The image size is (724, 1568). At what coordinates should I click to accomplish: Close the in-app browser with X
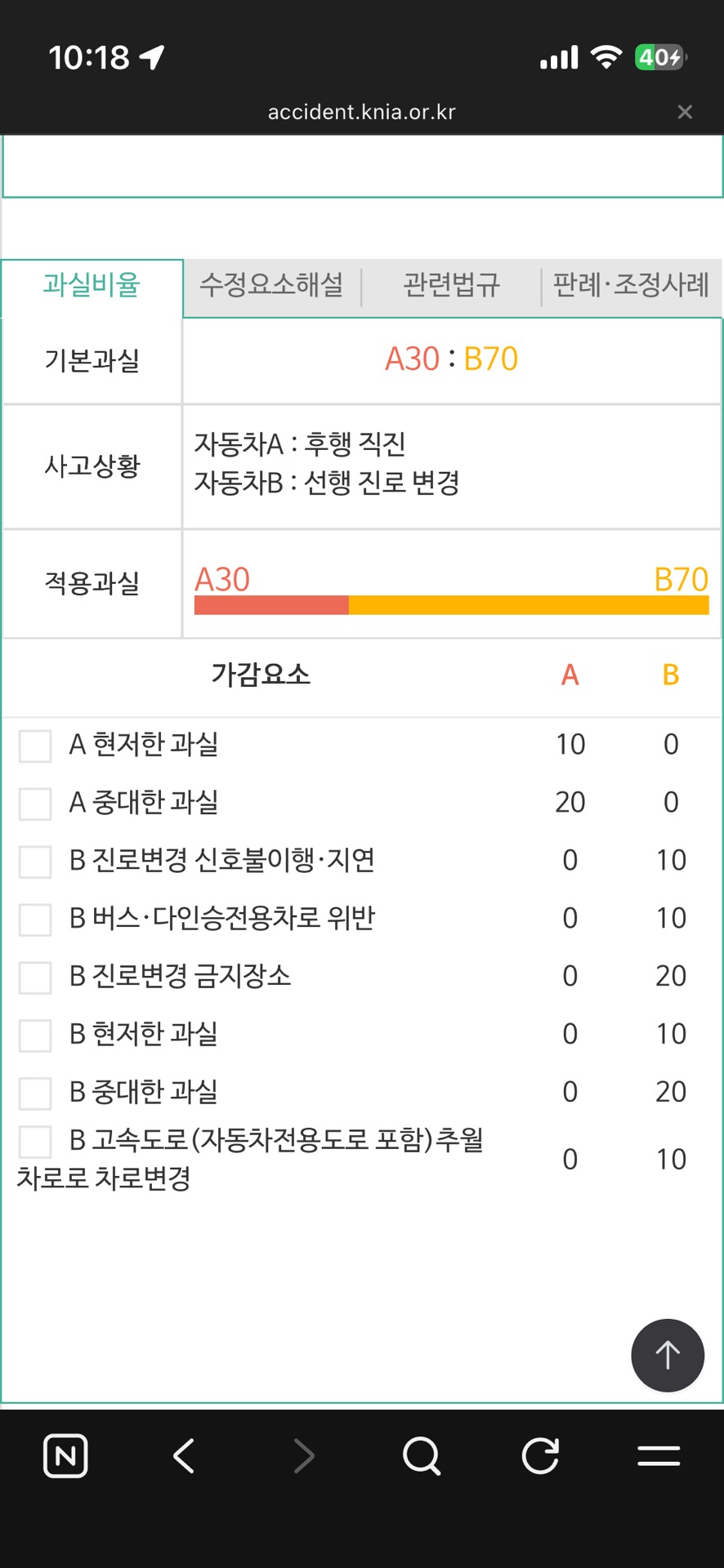coord(685,112)
